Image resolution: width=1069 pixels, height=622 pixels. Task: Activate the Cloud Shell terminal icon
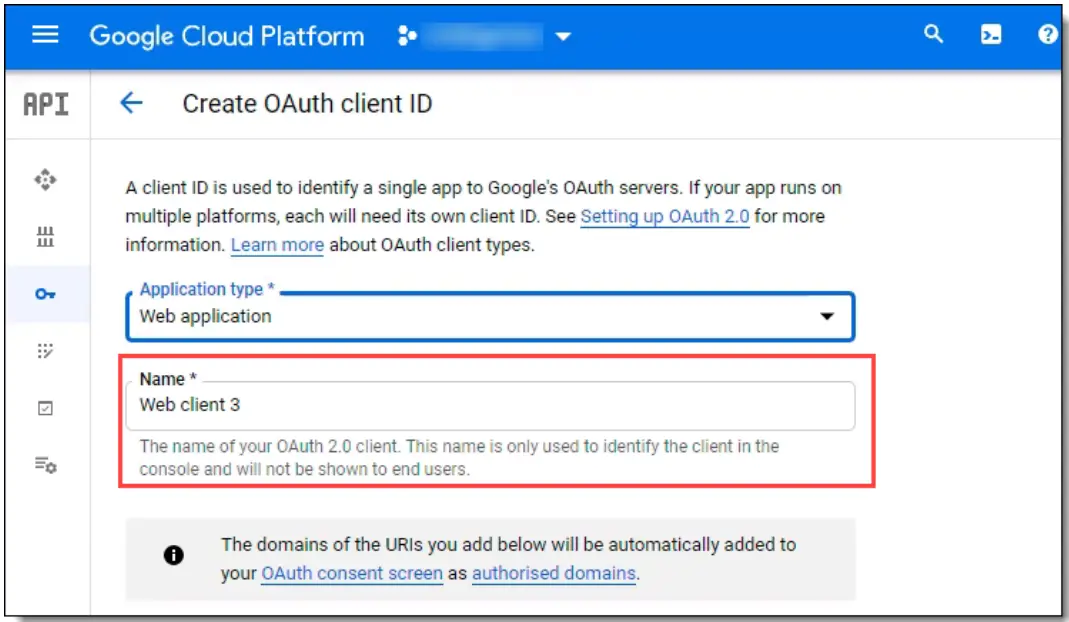pos(991,35)
